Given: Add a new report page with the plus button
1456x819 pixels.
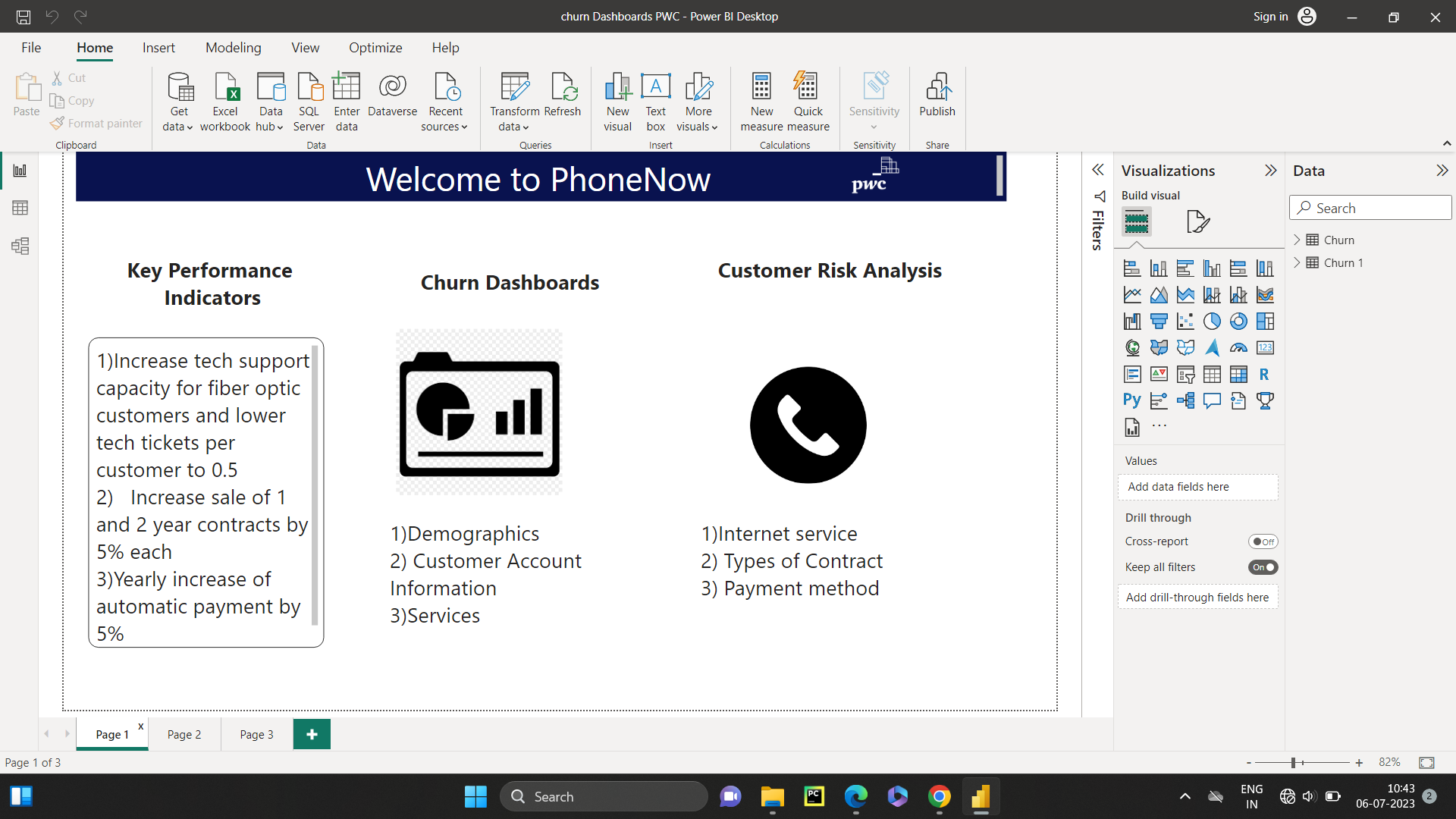Looking at the screenshot, I should pyautogui.click(x=312, y=733).
